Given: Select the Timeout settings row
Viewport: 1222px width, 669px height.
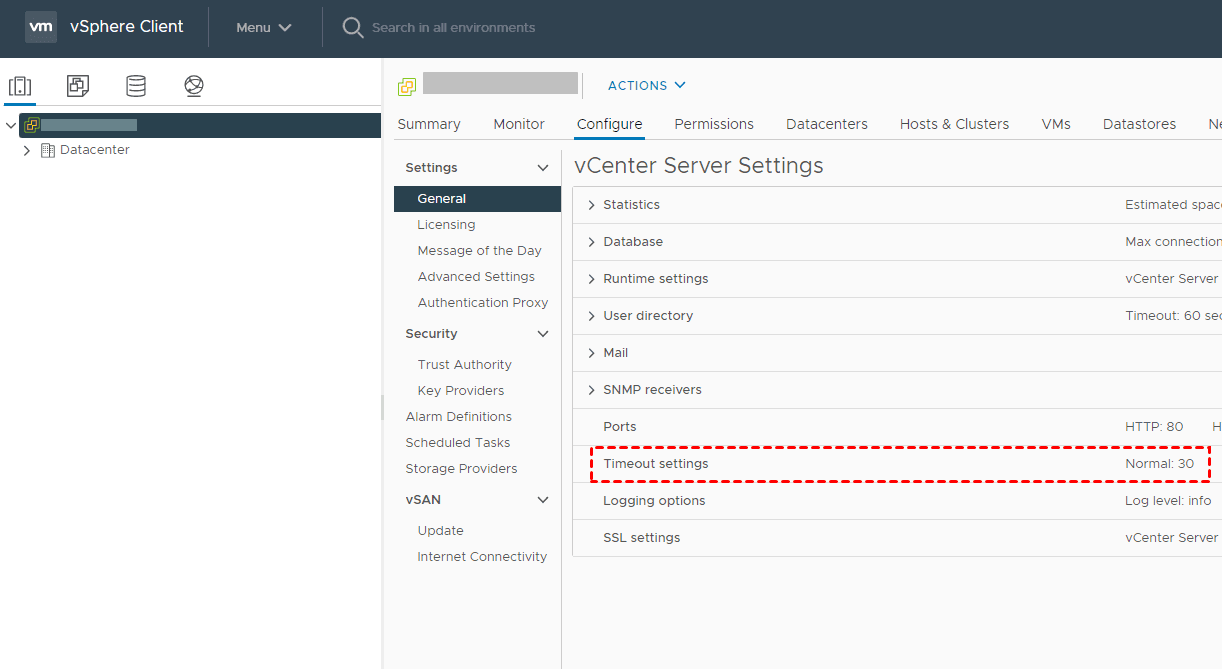Looking at the screenshot, I should 655,464.
